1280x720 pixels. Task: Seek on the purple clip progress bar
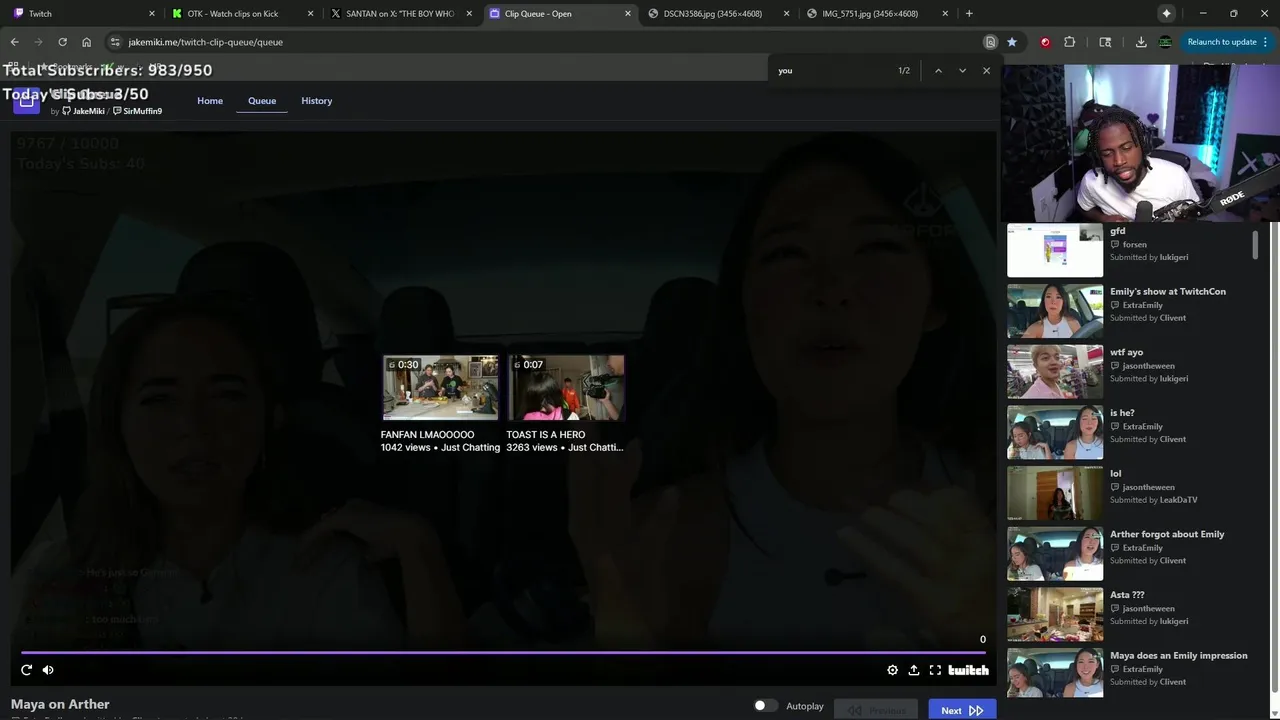(x=503, y=652)
